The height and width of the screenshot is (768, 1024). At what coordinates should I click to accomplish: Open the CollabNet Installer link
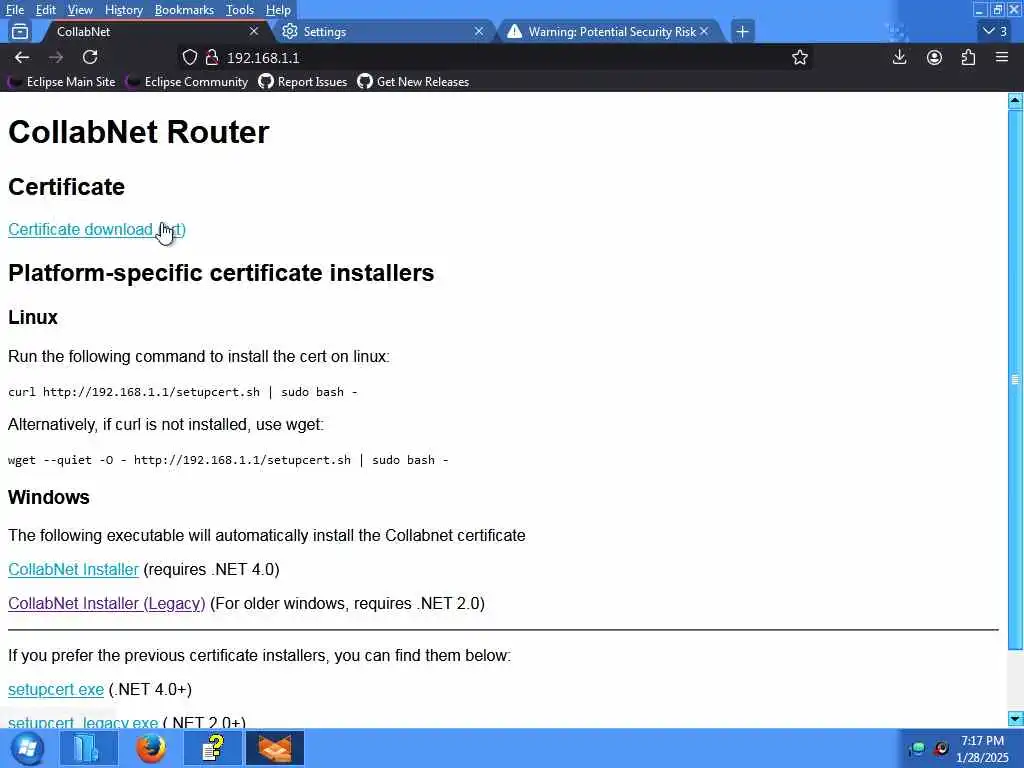[73, 569]
